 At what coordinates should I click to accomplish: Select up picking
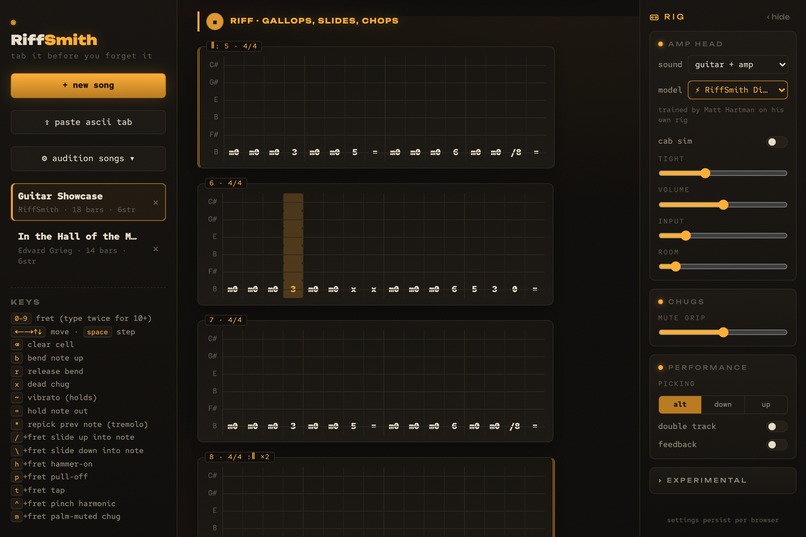pyautogui.click(x=766, y=404)
